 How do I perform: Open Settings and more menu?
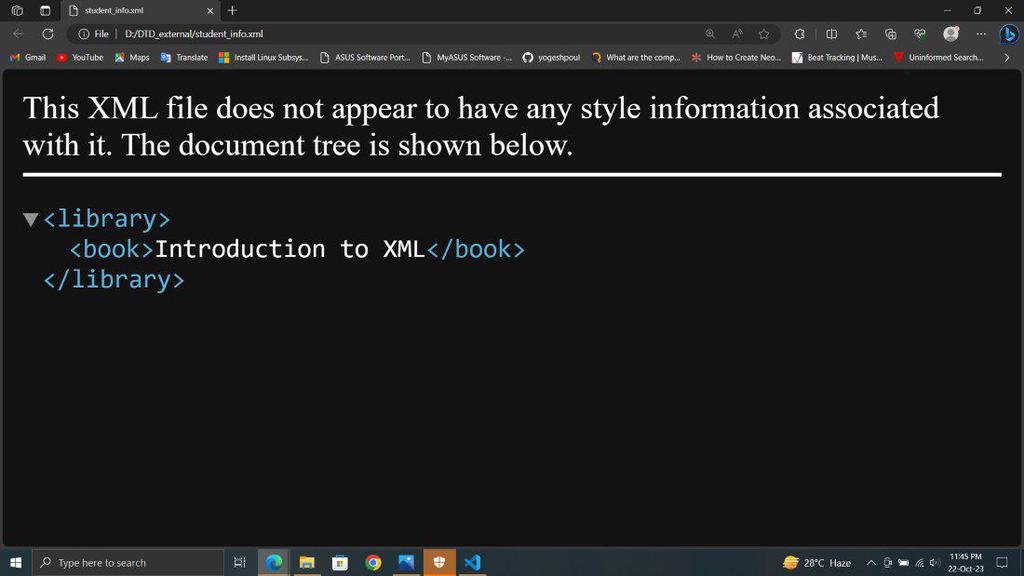(x=981, y=34)
